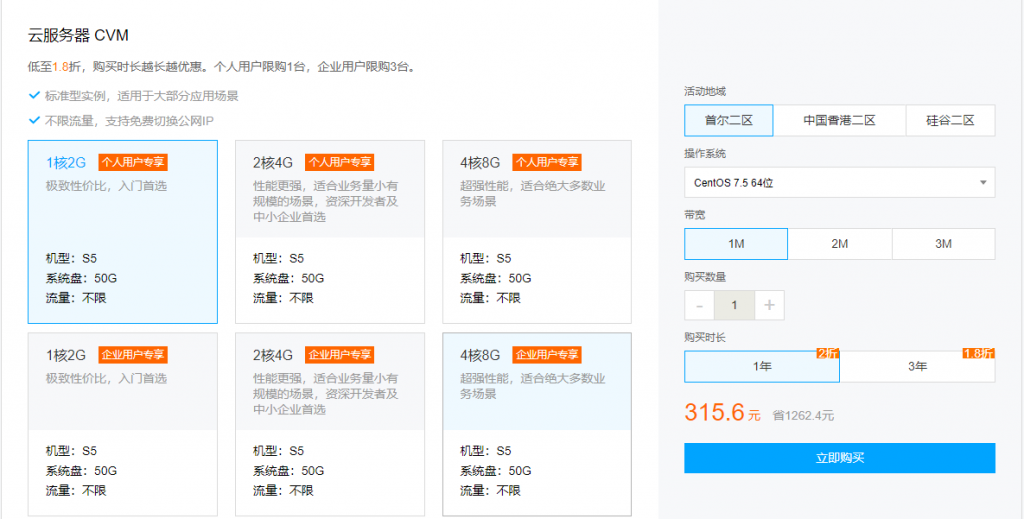
Task: Click the 省1262.4元 savings text
Action: click(x=803, y=415)
